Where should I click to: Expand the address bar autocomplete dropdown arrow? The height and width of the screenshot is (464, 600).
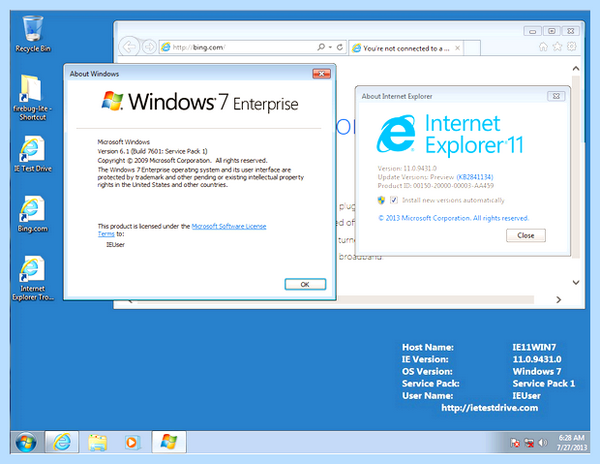(330, 47)
